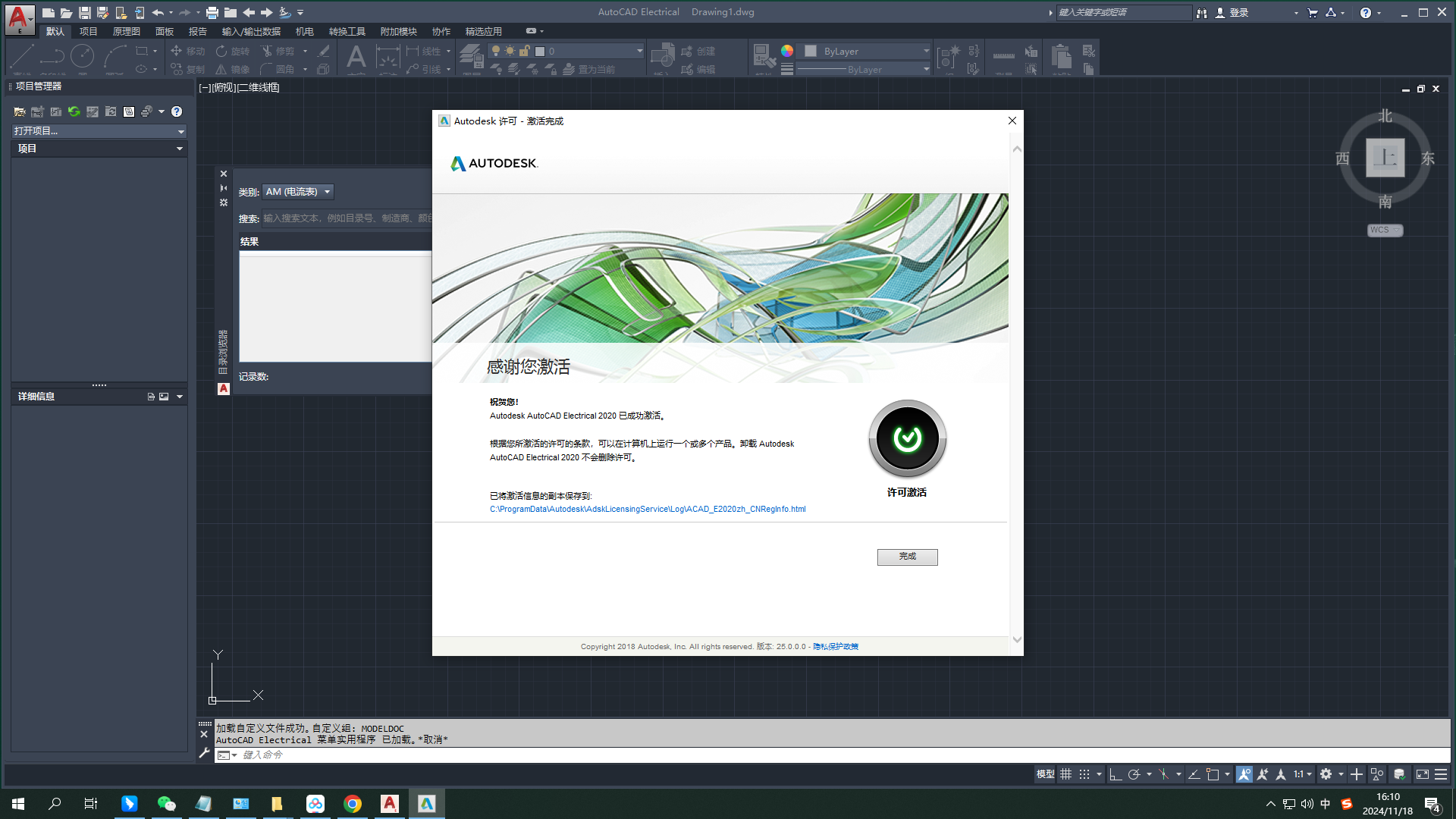Click the 完成 button
This screenshot has width=1456, height=819.
[x=907, y=557]
